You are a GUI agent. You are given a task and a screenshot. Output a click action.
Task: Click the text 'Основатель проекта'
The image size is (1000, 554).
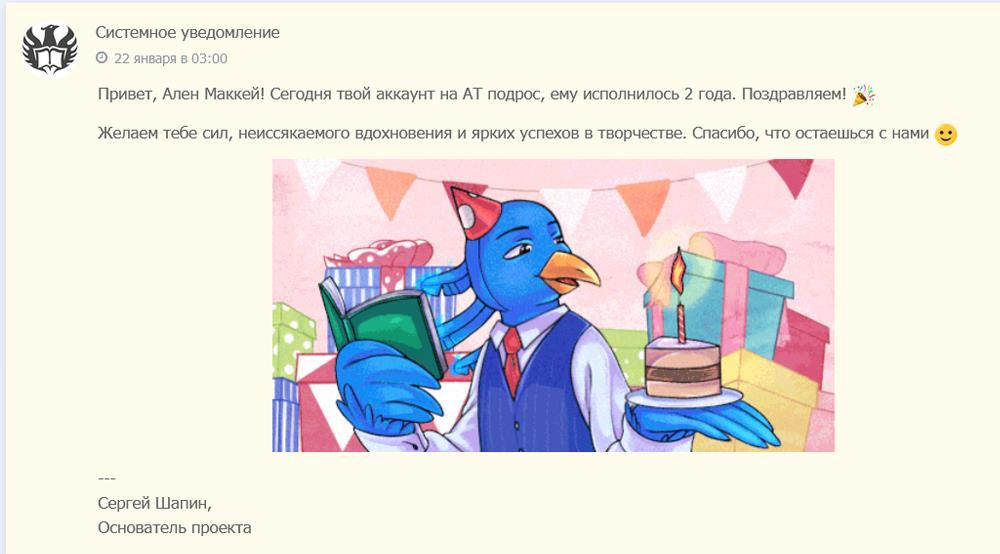click(x=174, y=528)
